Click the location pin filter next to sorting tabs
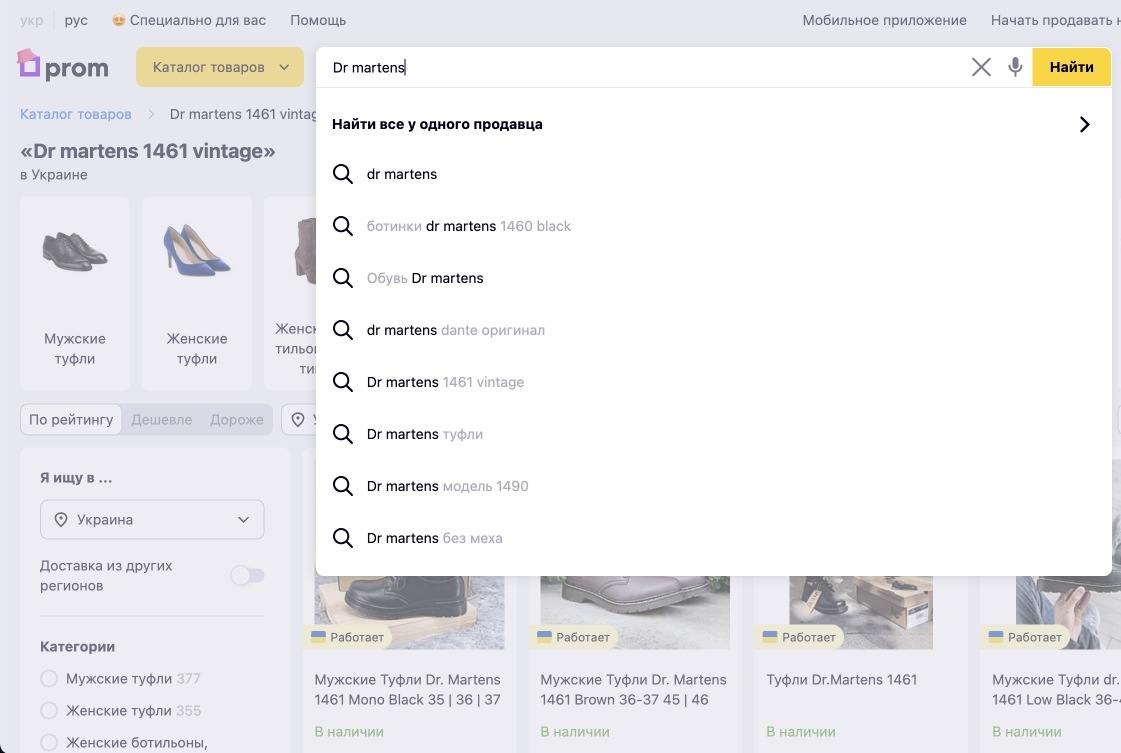 [x=298, y=420]
